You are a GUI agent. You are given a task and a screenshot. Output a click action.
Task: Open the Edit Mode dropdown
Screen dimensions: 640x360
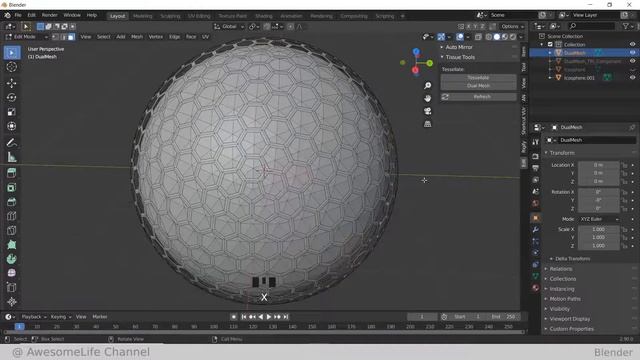point(27,37)
